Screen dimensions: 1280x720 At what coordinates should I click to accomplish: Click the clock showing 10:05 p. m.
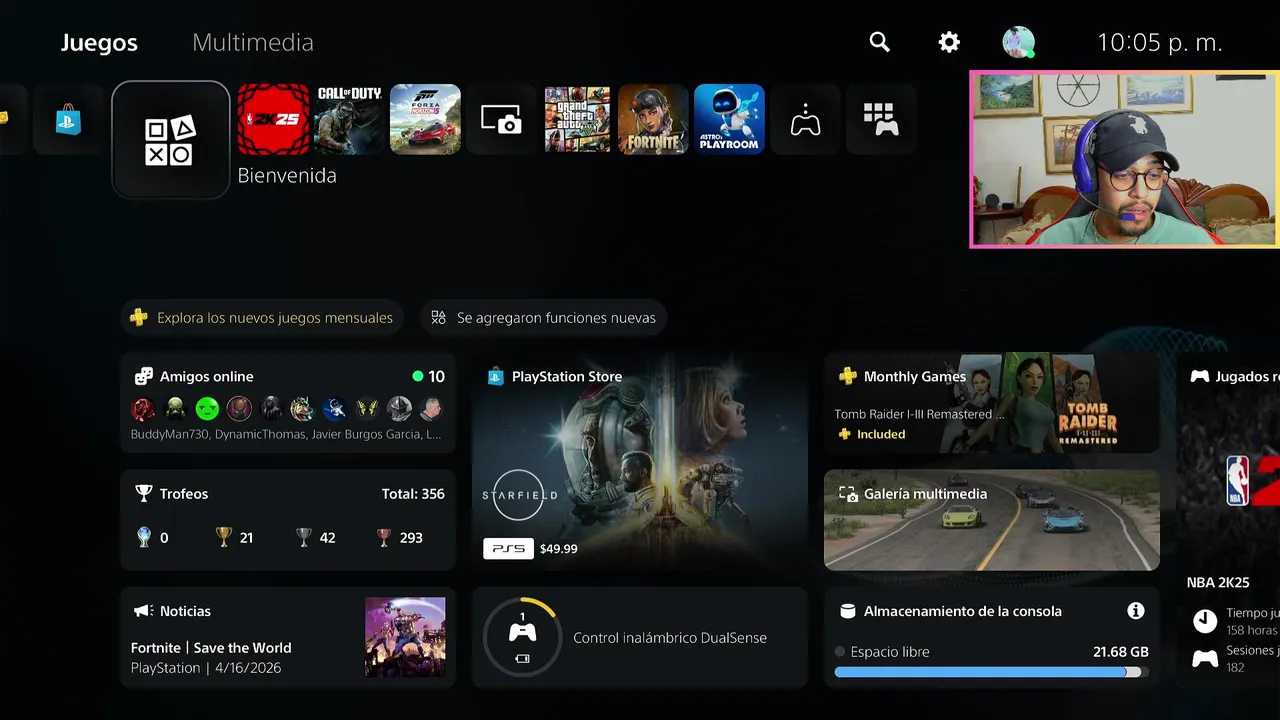1160,43
